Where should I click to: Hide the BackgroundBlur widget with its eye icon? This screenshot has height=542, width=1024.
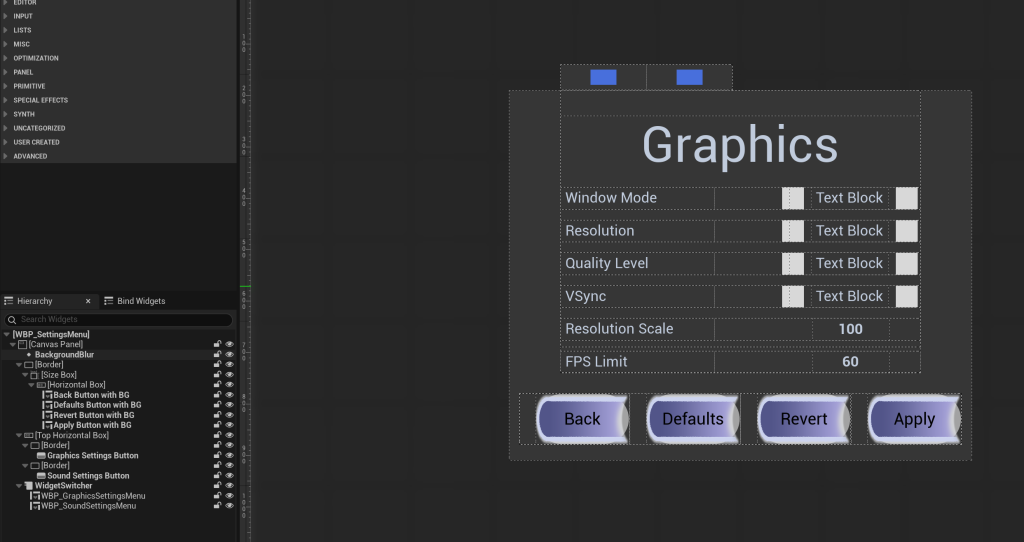229,355
